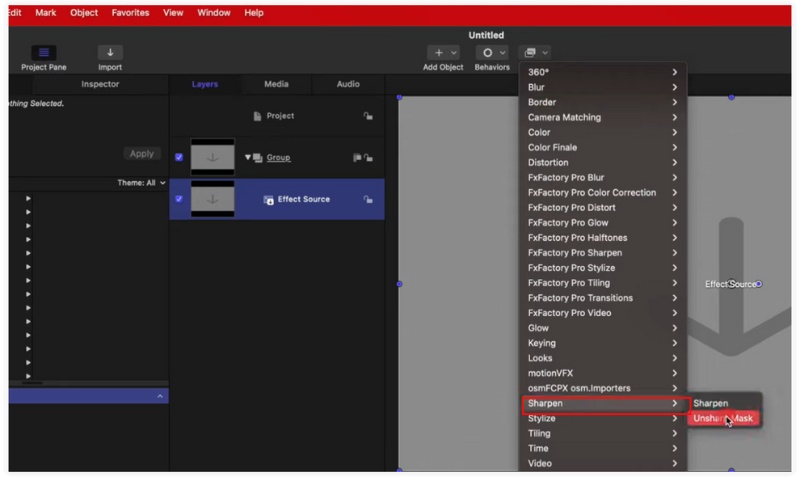Click the Import arrow icon
Screen dimensions: 800x477
110,53
